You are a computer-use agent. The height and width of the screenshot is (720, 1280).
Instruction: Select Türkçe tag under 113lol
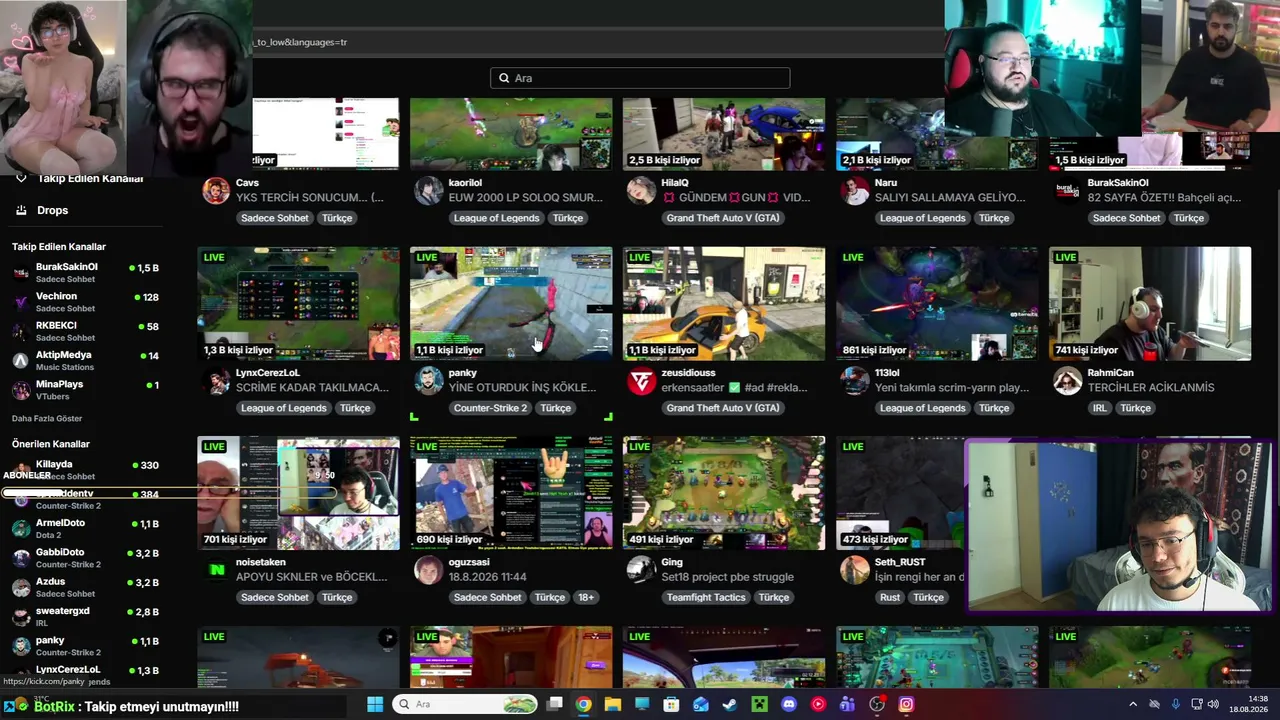[994, 408]
